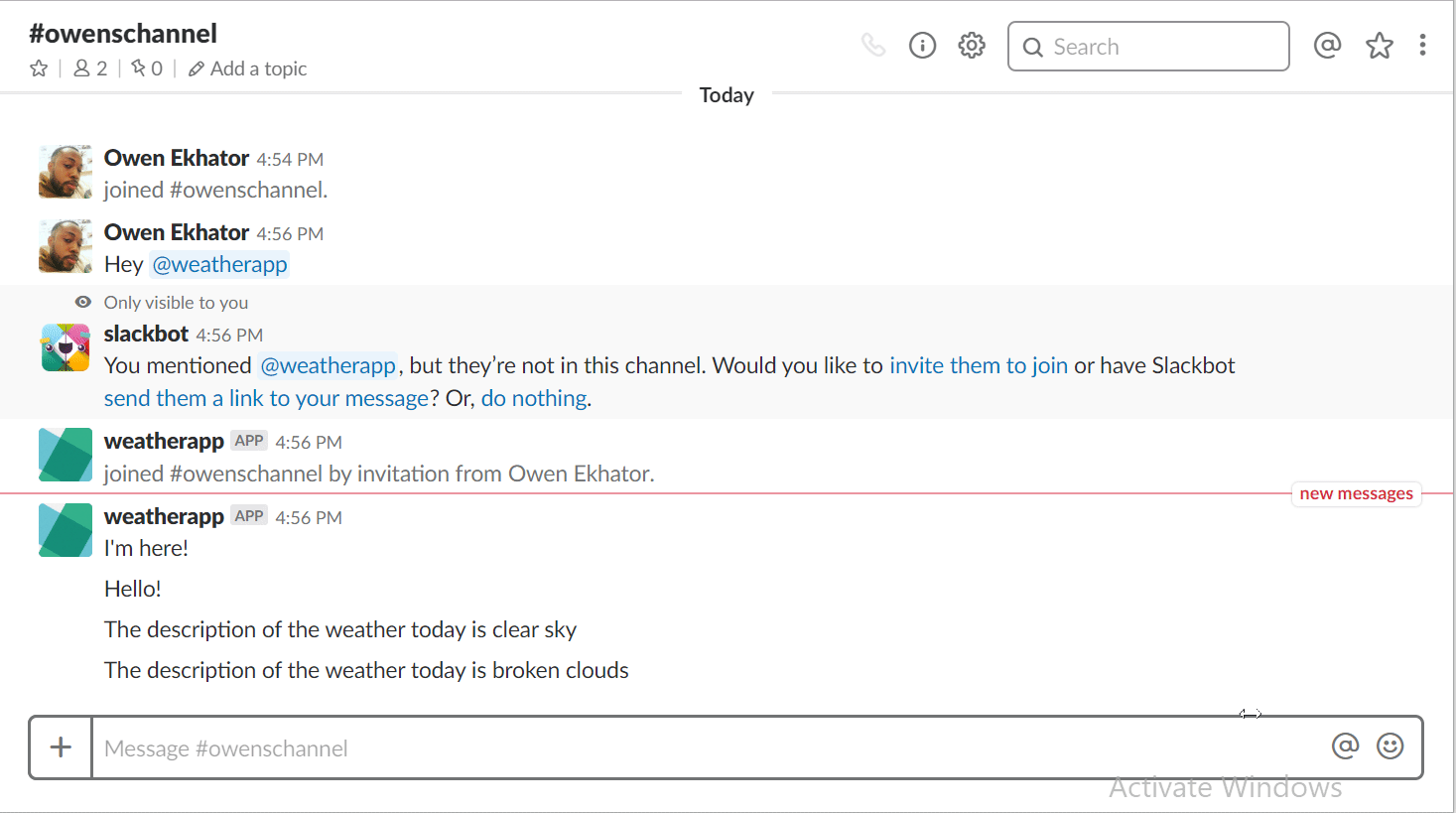Add a topic to the channel
1456x813 pixels.
coord(248,68)
